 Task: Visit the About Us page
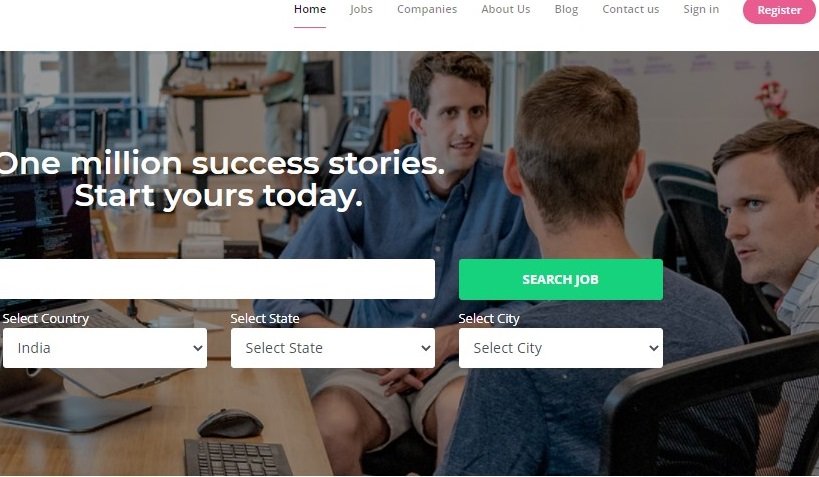pos(506,9)
